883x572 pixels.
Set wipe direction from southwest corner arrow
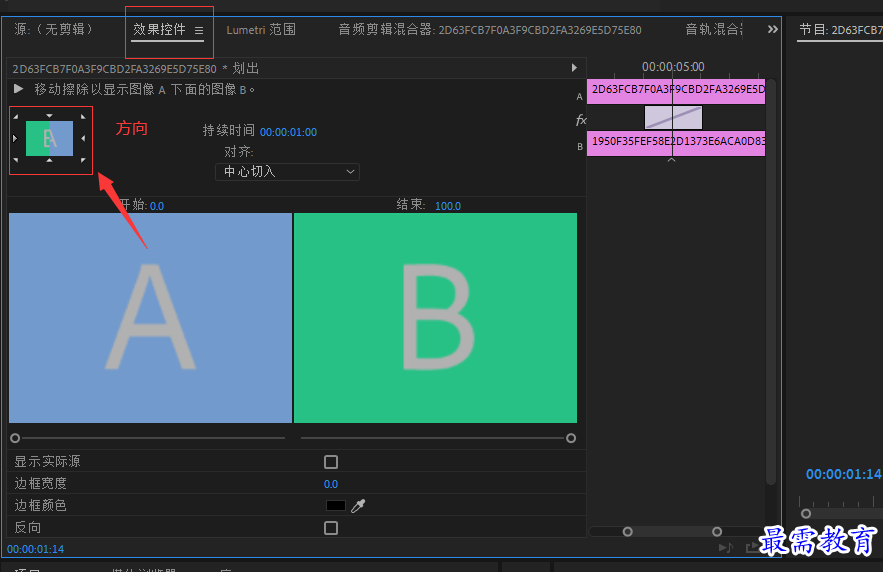[16, 160]
